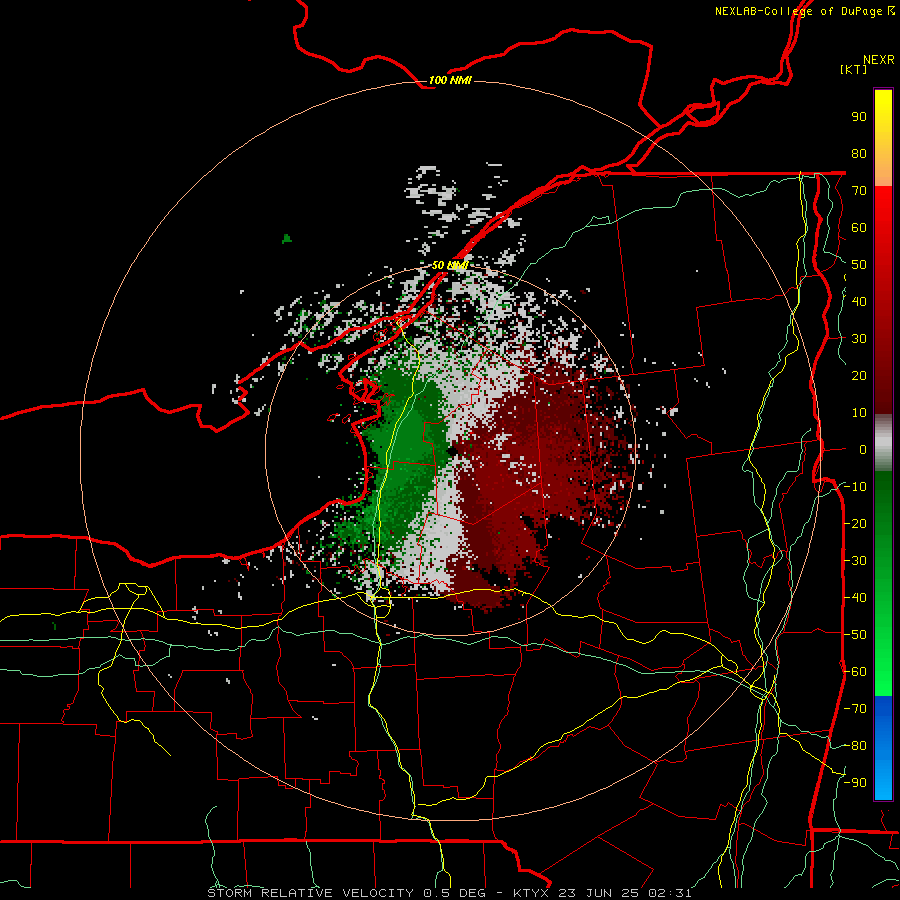Click the -80 scale value
The height and width of the screenshot is (900, 900).
pyautogui.click(x=855, y=746)
